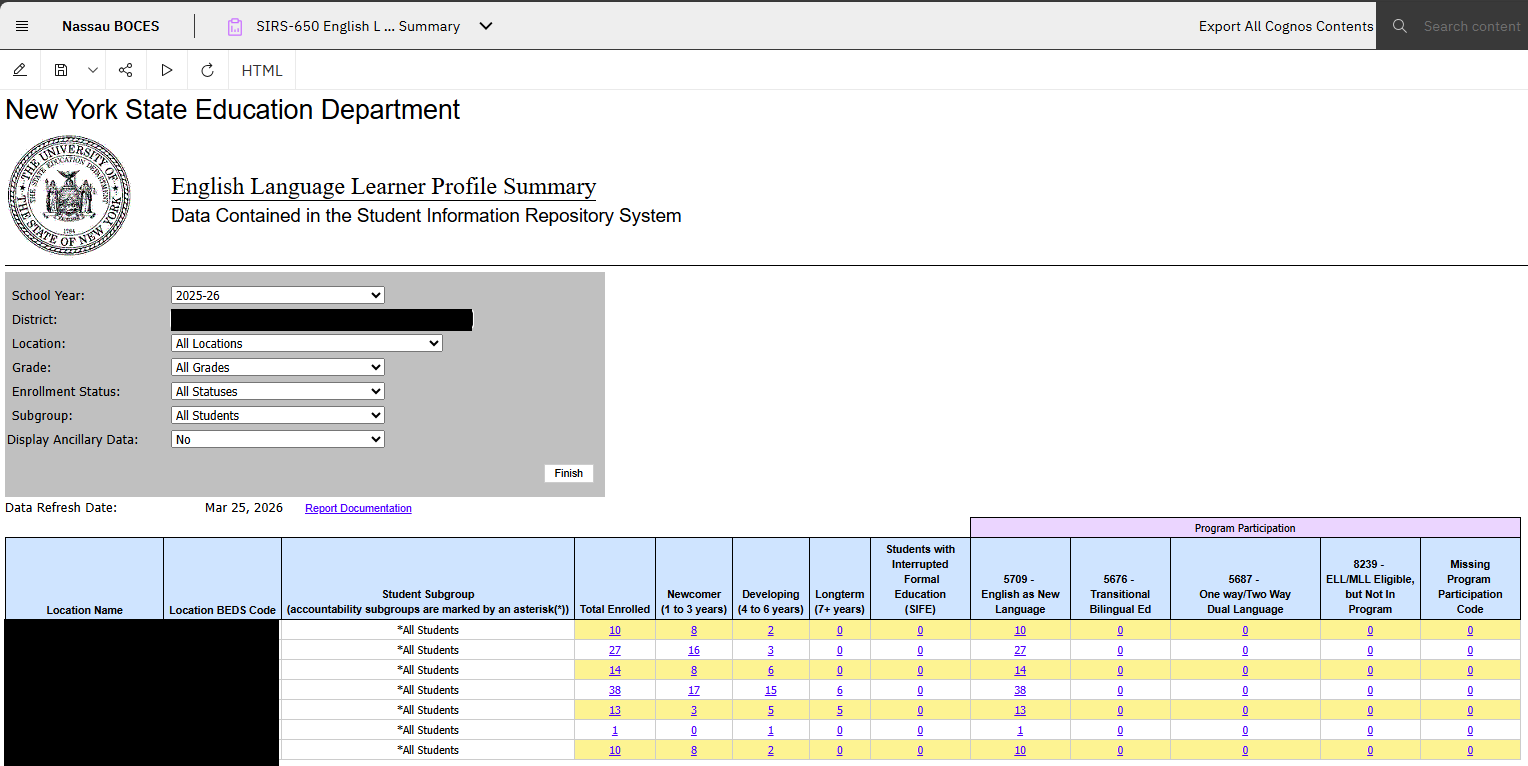Open the Grade dropdown
This screenshot has height=766, width=1528.
click(x=278, y=367)
